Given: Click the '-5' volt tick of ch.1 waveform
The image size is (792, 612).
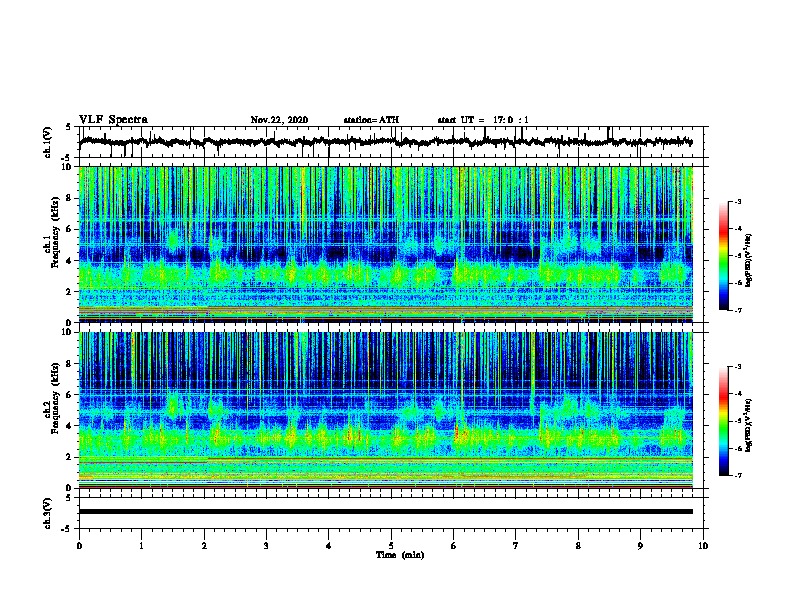Looking at the screenshot, I should [67, 158].
